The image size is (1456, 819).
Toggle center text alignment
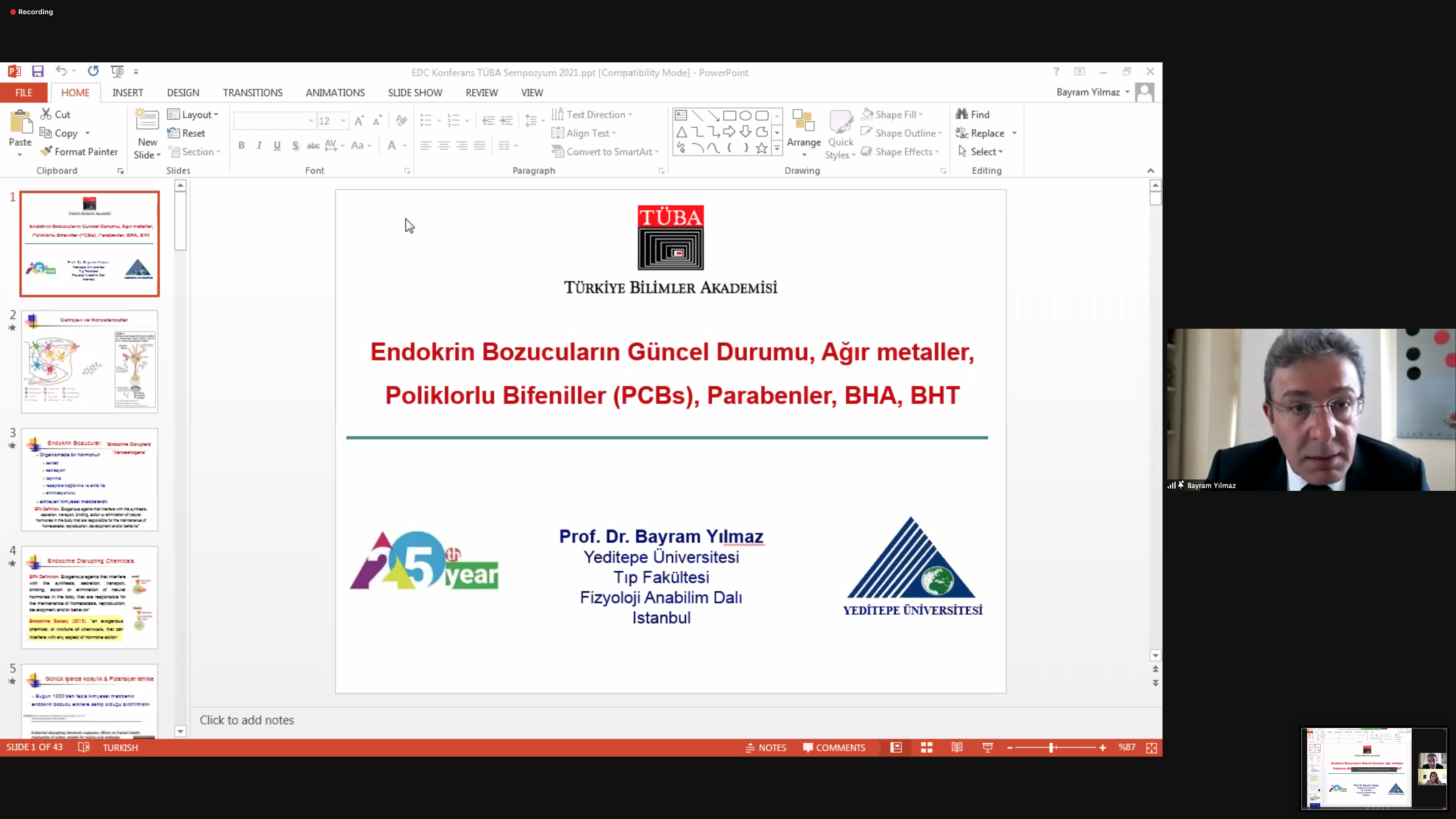444,145
